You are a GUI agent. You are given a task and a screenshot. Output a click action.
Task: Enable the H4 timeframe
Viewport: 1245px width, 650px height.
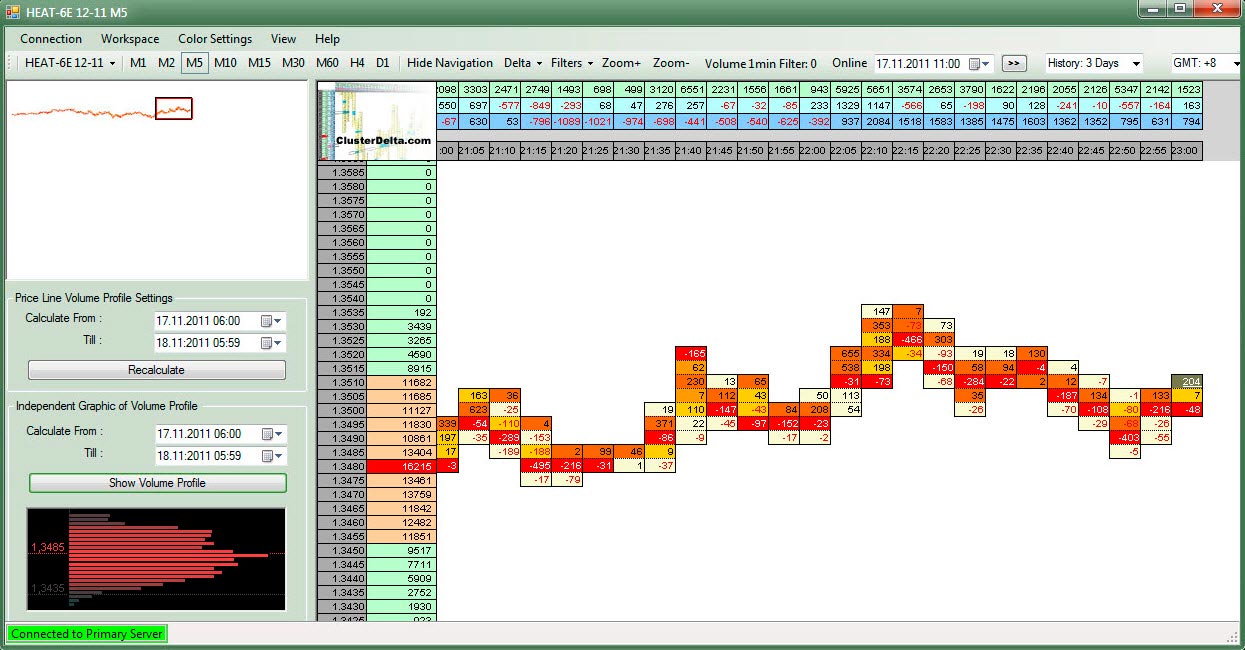pyautogui.click(x=357, y=63)
